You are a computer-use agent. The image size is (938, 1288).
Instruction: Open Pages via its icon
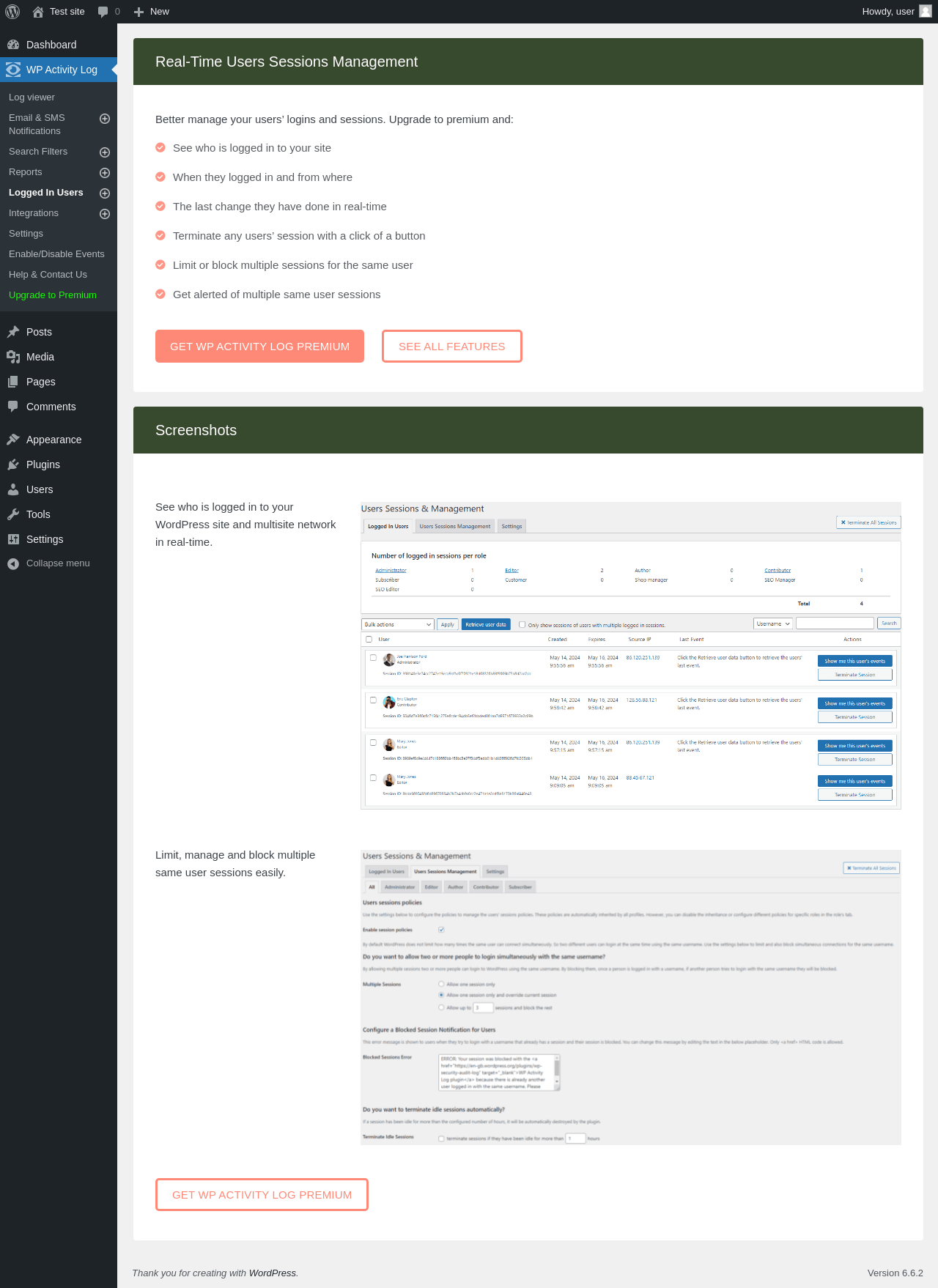pos(13,382)
